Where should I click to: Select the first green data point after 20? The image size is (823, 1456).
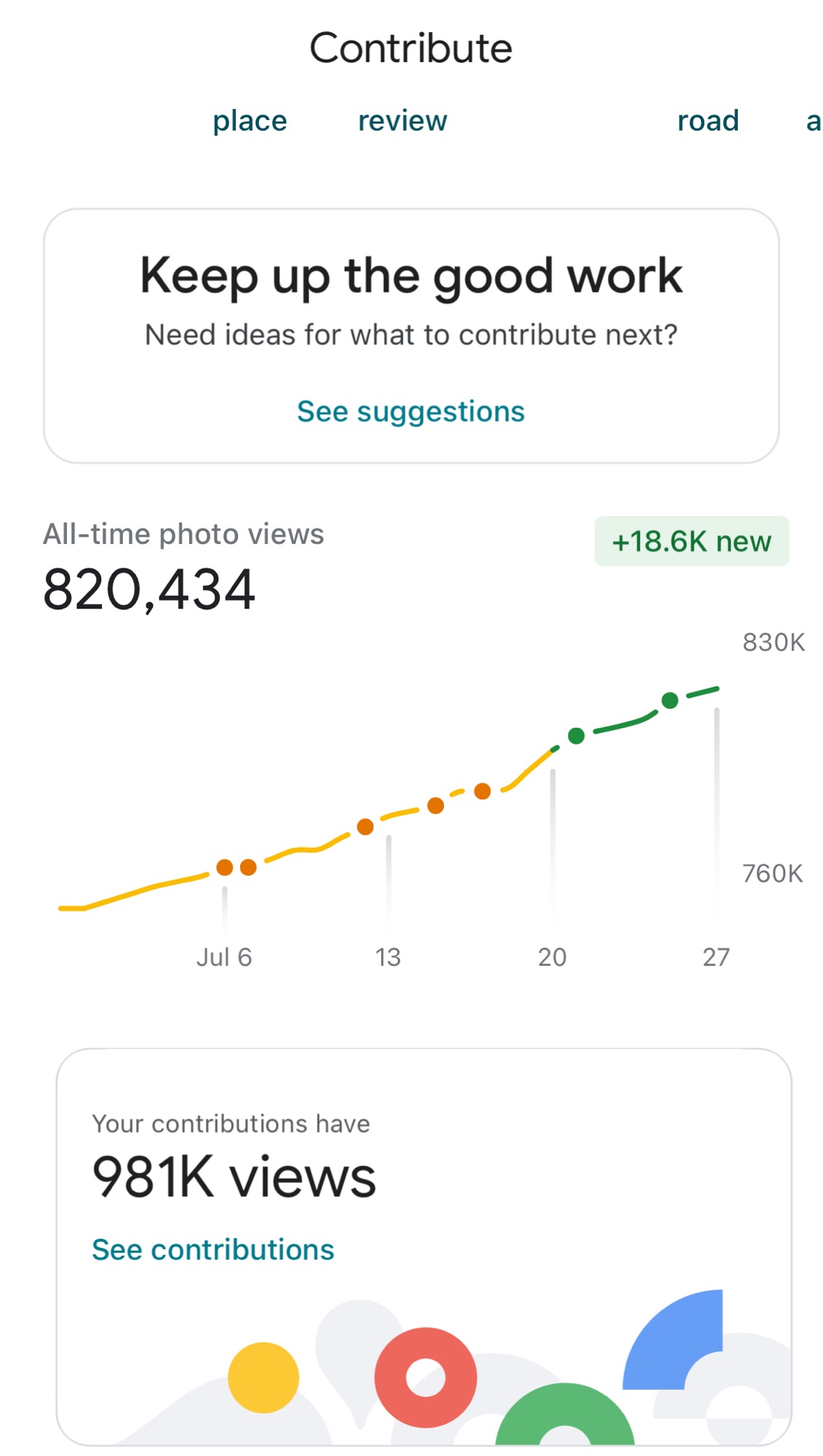(x=576, y=736)
